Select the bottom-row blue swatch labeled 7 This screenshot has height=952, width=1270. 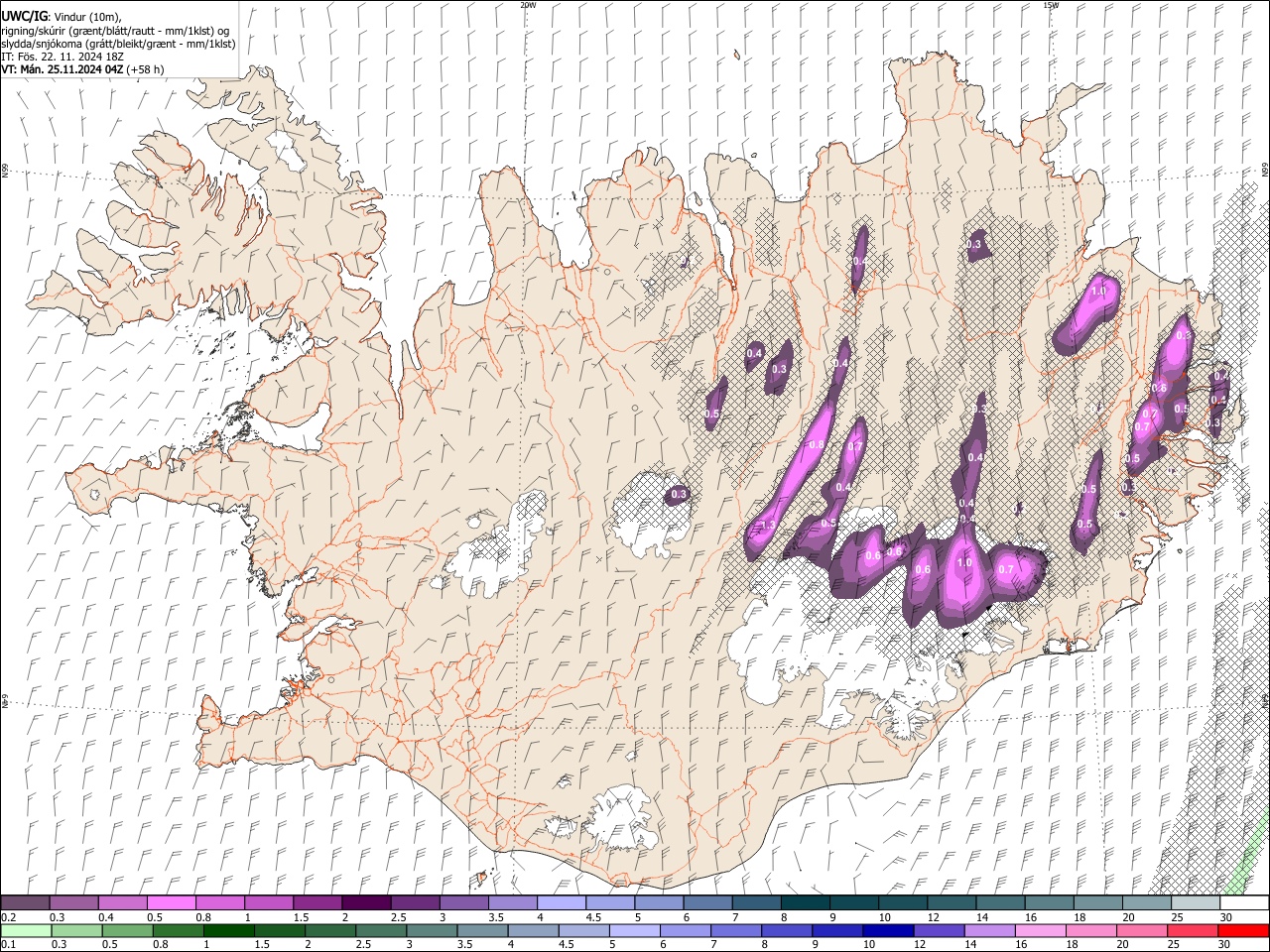coord(735,930)
